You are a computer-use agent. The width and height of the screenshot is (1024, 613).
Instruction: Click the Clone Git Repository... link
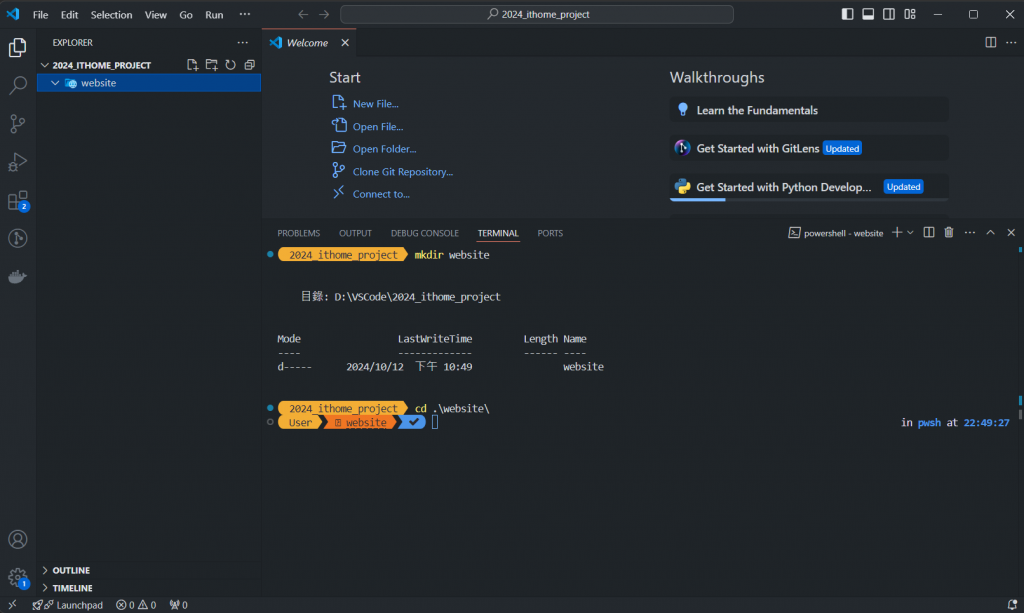(403, 172)
